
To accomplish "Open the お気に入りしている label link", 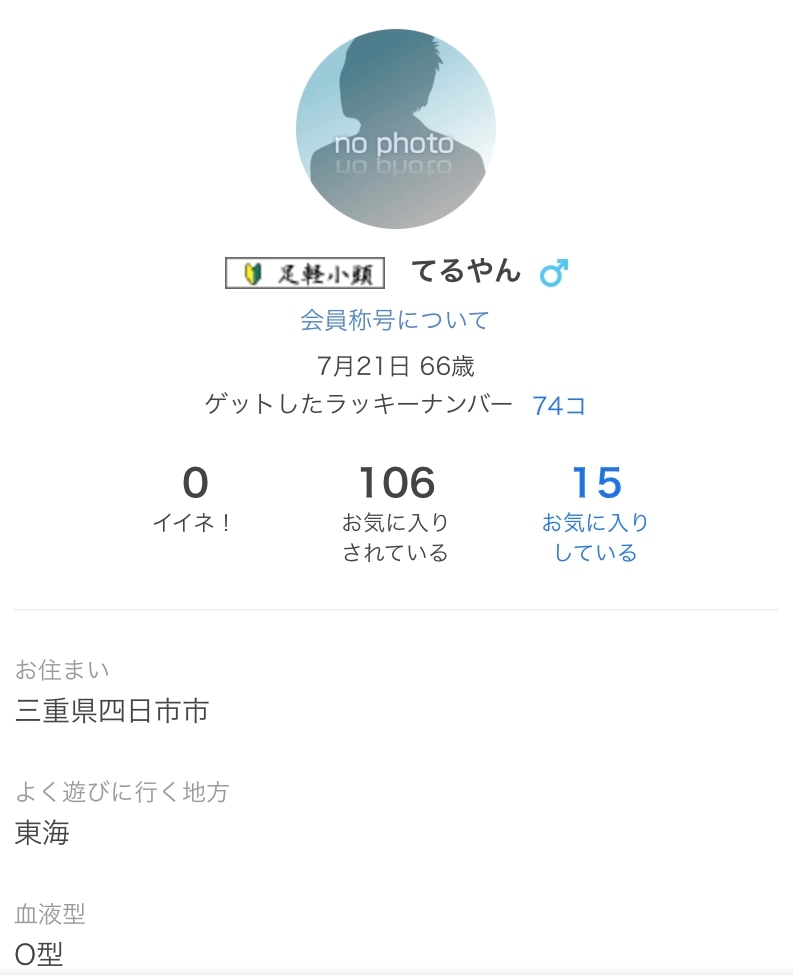I will point(596,537).
